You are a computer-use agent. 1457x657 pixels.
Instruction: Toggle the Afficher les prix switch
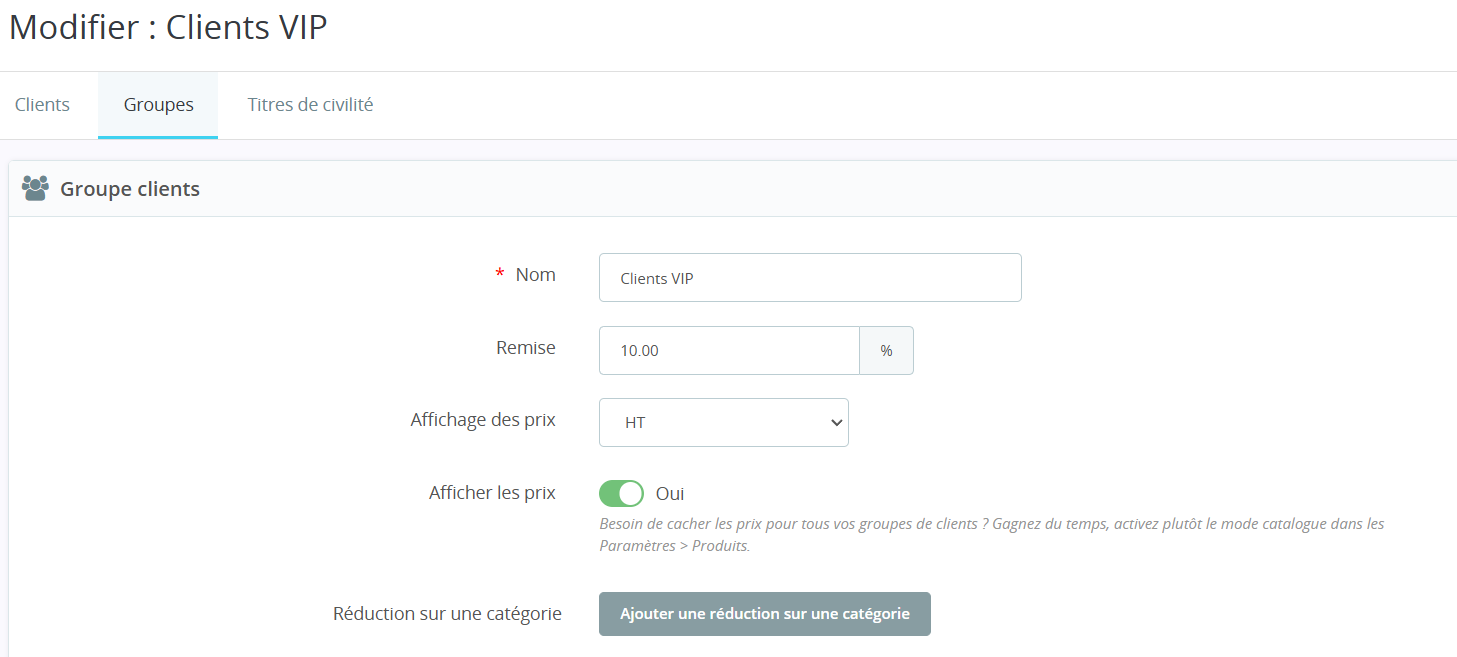point(621,494)
